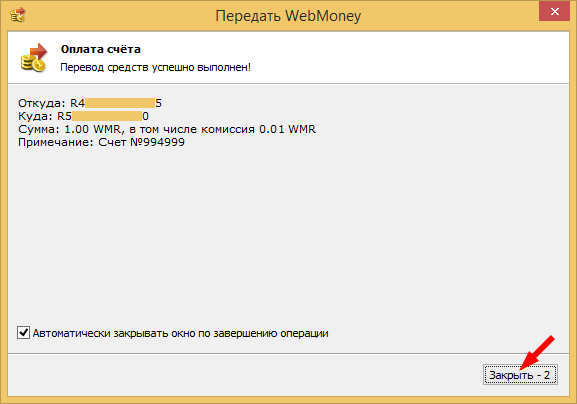The height and width of the screenshot is (404, 577).
Task: Click the coins payment icon in header
Action: [x=33, y=58]
